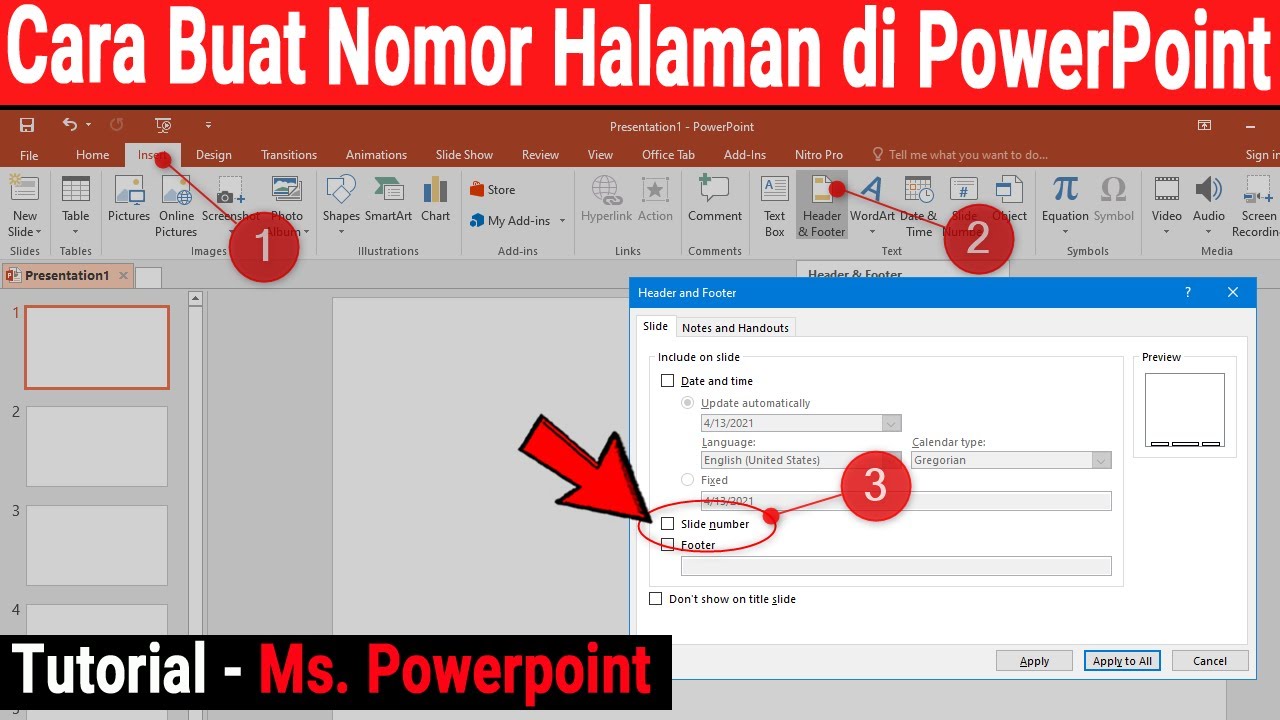Click the Footer text input field
Image resolution: width=1280 pixels, height=720 pixels.
pyautogui.click(x=896, y=566)
